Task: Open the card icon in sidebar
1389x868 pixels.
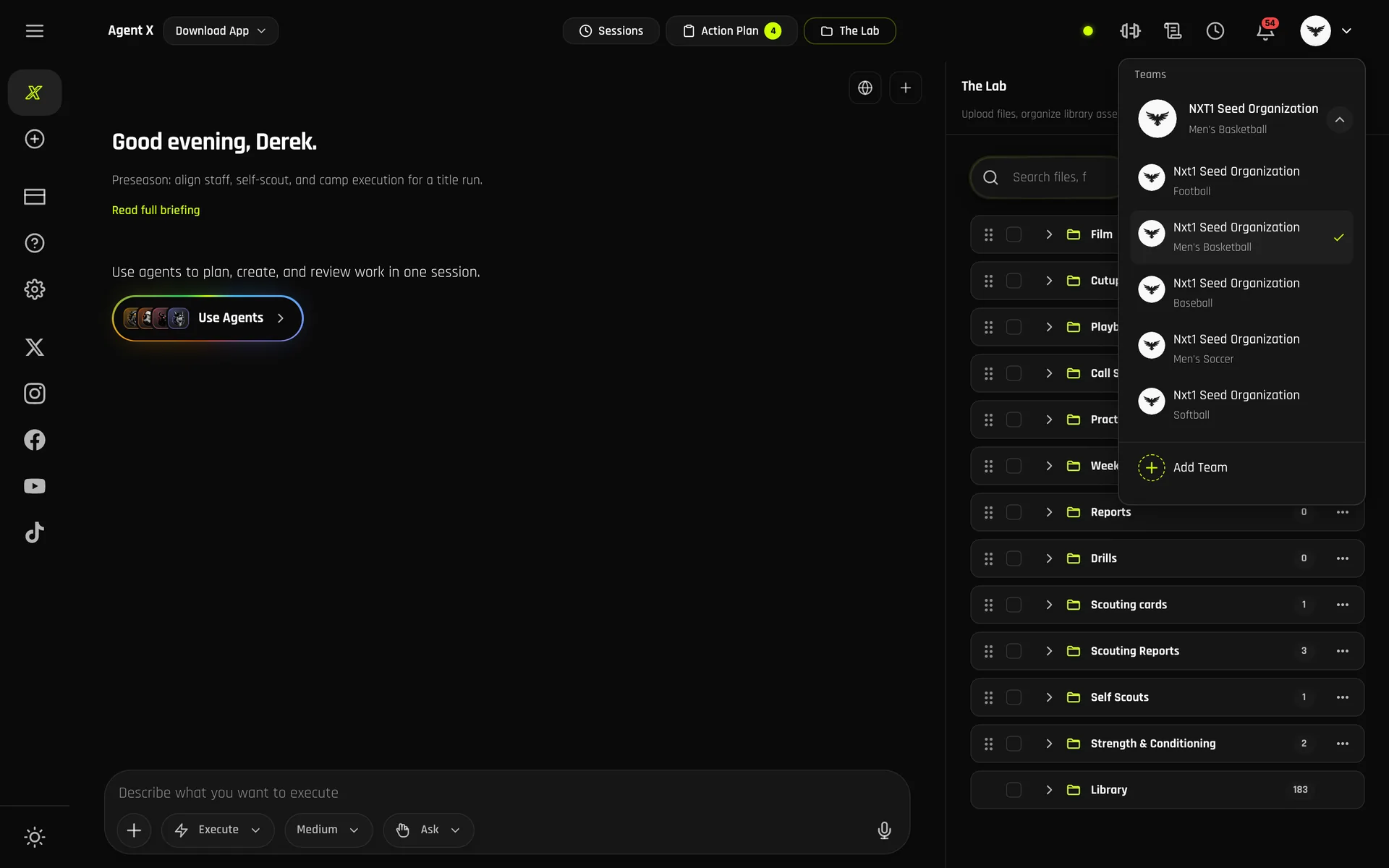Action: [x=35, y=197]
